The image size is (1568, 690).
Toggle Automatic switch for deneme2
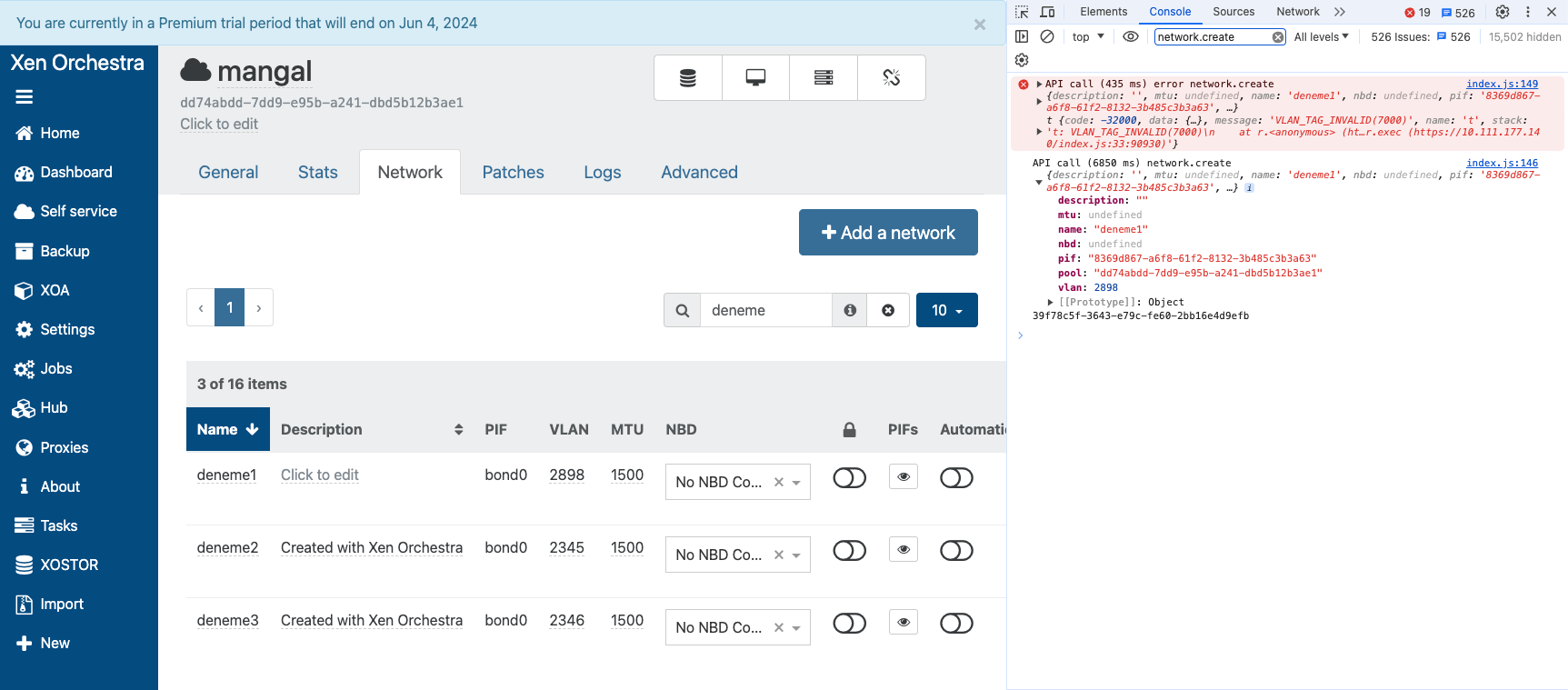pyautogui.click(x=956, y=550)
